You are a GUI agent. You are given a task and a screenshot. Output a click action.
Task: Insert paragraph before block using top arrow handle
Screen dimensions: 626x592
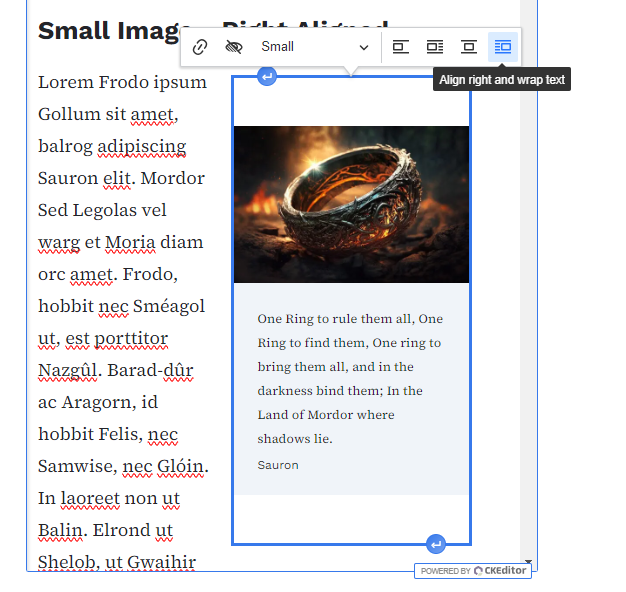267,76
